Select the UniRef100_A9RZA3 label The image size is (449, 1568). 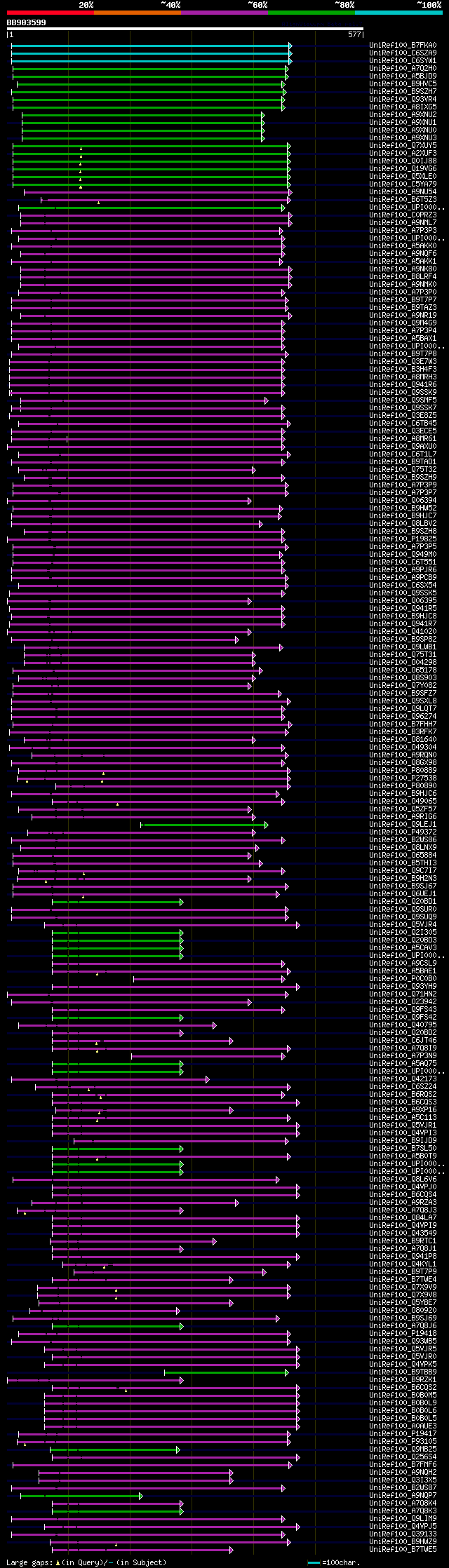tap(403, 1202)
